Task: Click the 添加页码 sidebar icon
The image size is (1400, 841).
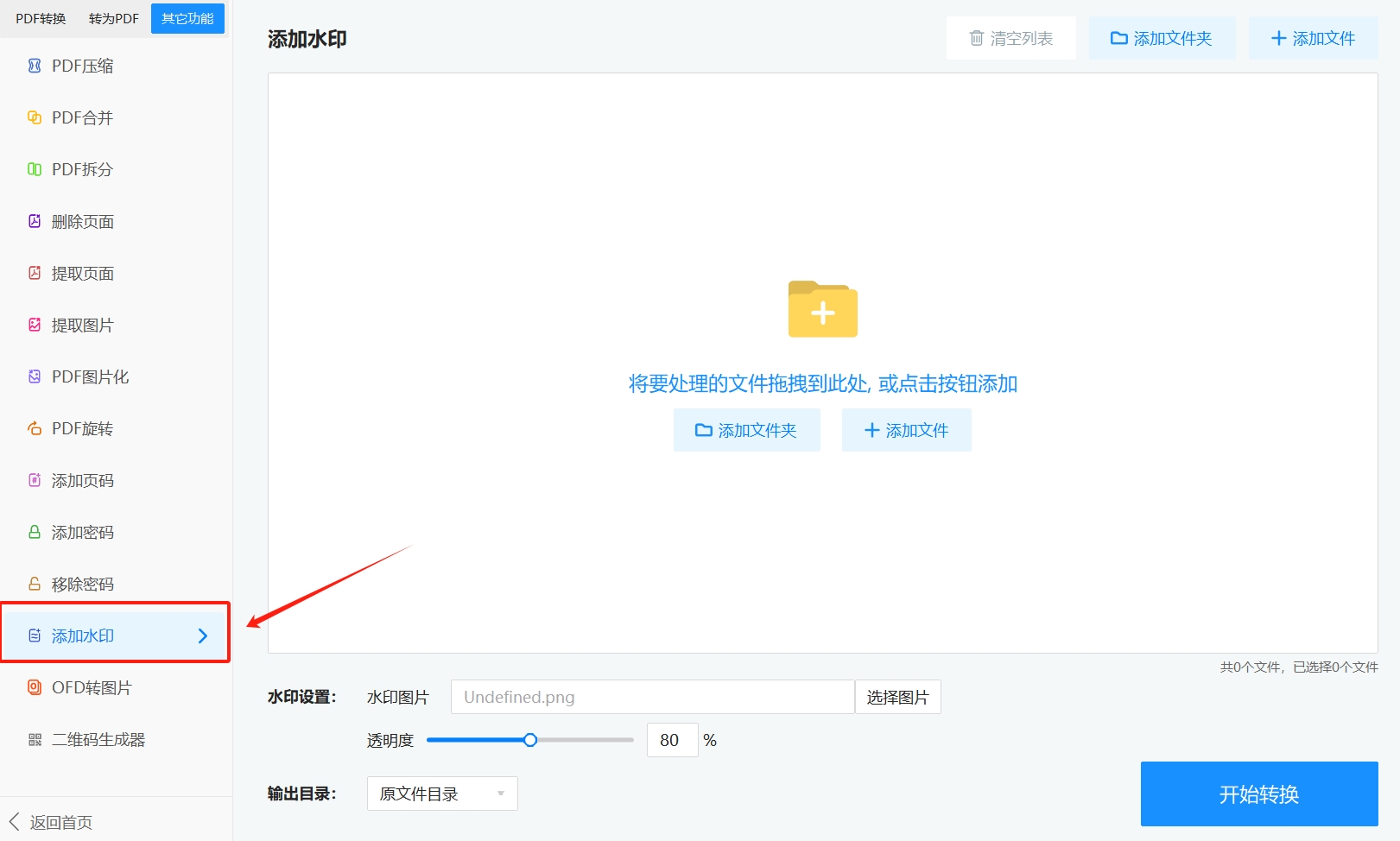Action: [x=35, y=480]
